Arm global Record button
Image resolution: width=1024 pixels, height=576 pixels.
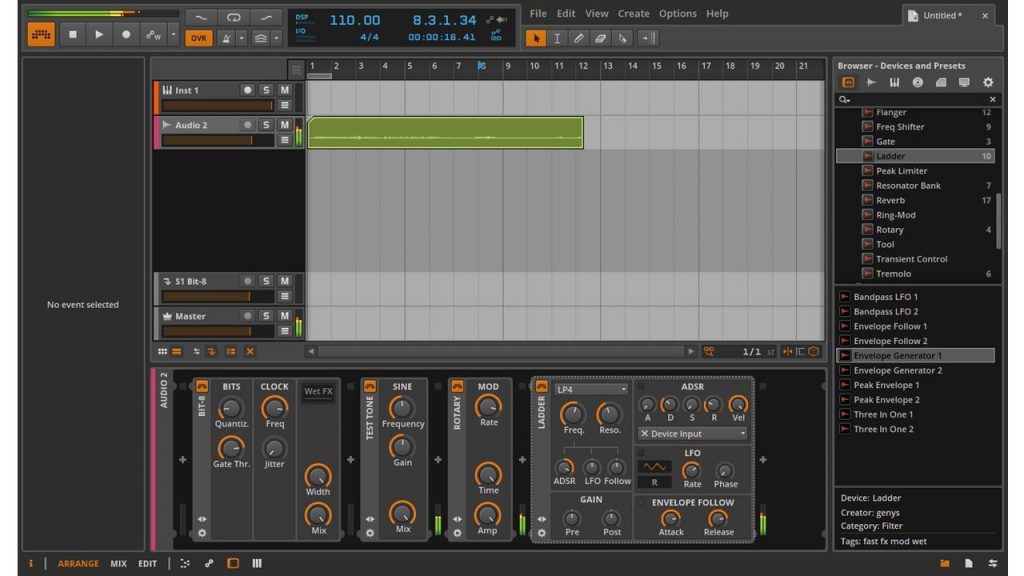click(x=126, y=35)
